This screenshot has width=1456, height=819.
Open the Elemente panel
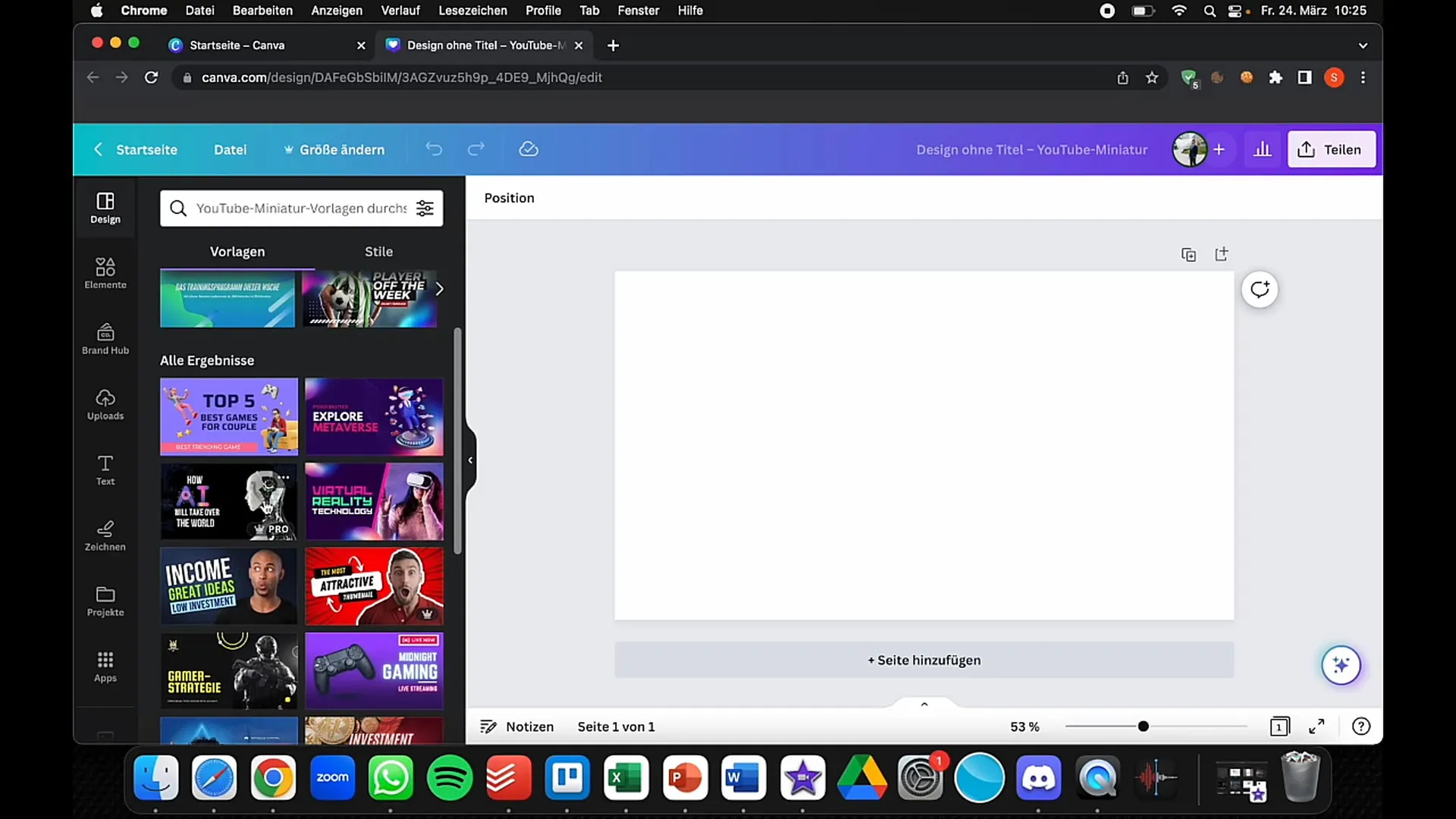[x=104, y=272]
